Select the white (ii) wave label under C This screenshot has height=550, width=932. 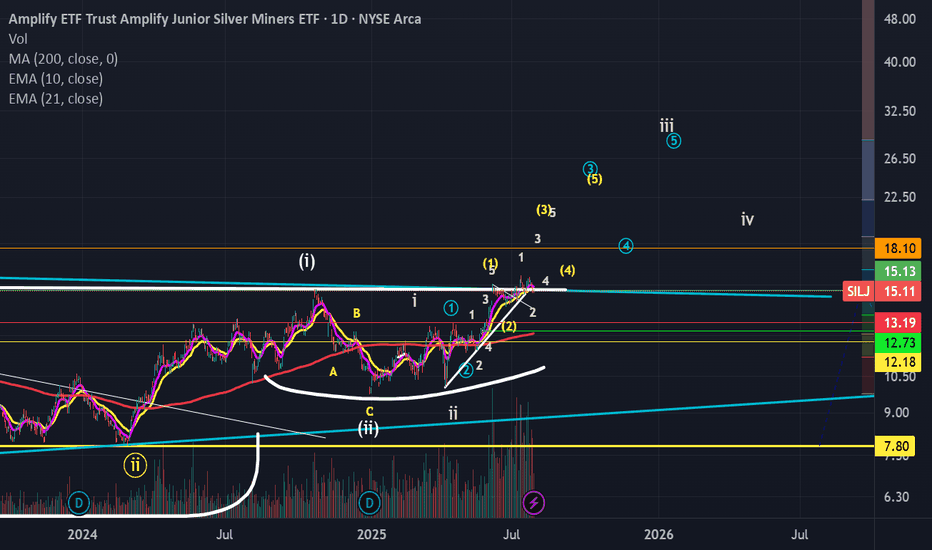pos(368,428)
